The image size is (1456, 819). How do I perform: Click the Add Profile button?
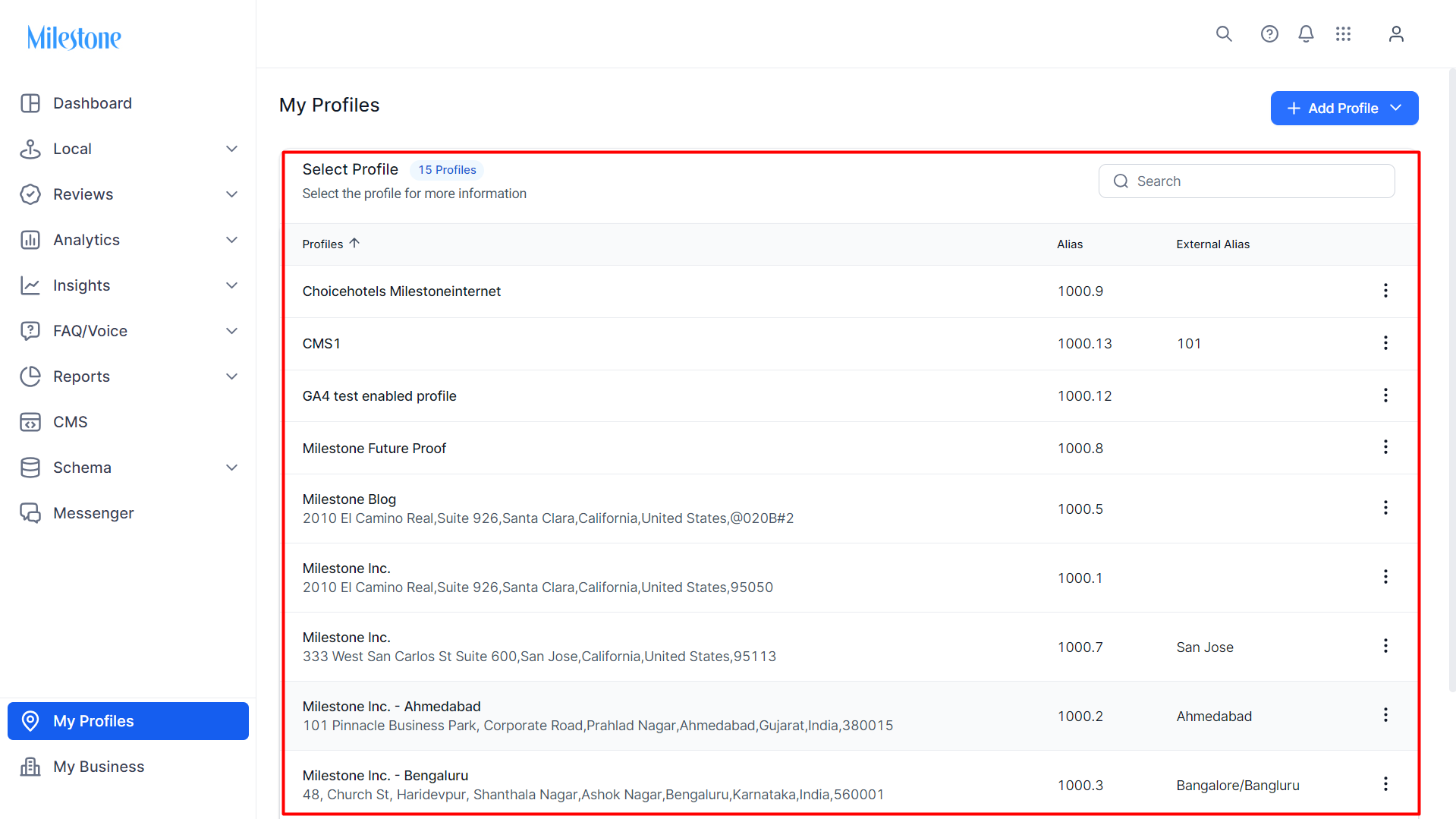tap(1344, 109)
